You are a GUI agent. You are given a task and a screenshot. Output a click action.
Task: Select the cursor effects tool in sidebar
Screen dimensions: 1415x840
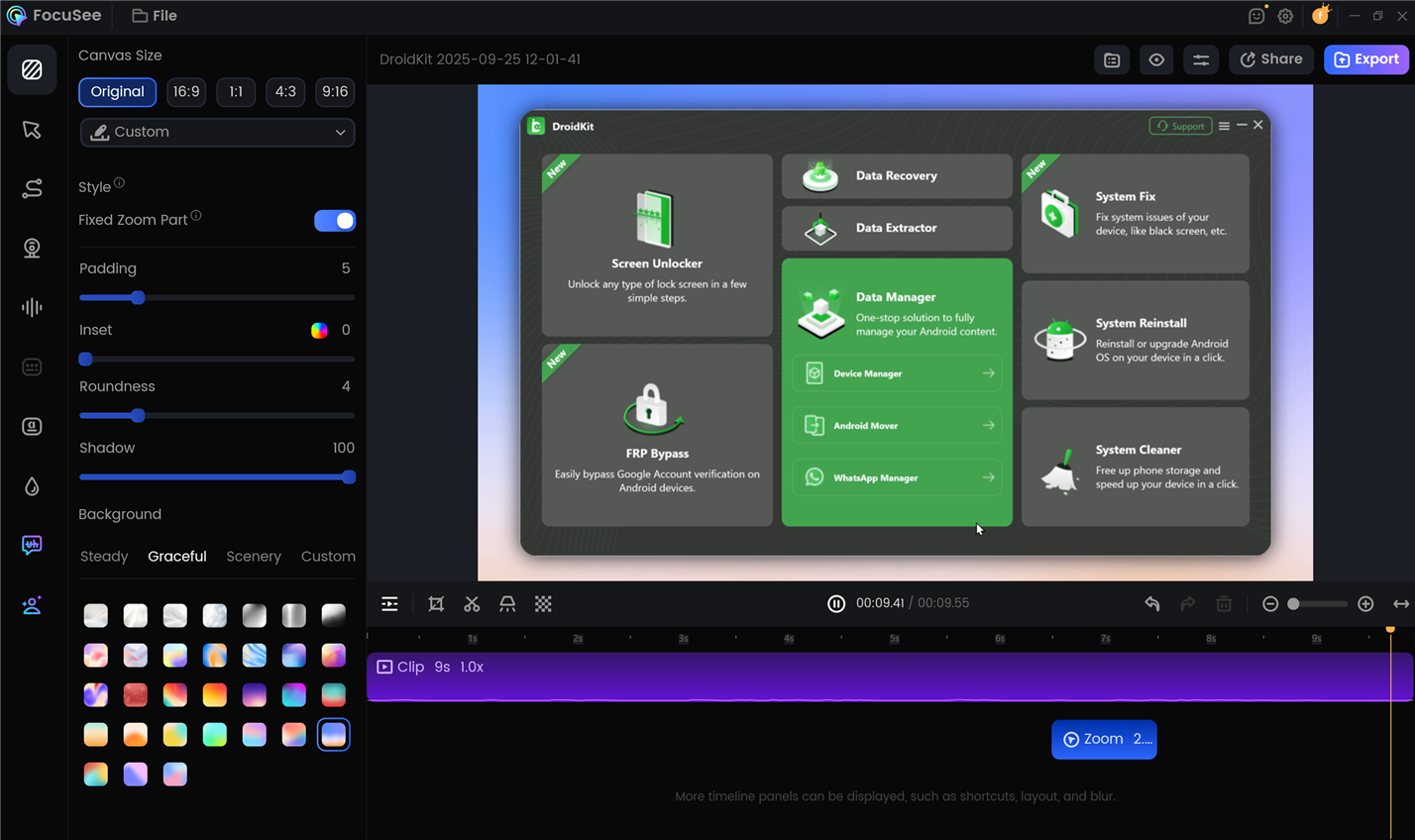click(32, 130)
